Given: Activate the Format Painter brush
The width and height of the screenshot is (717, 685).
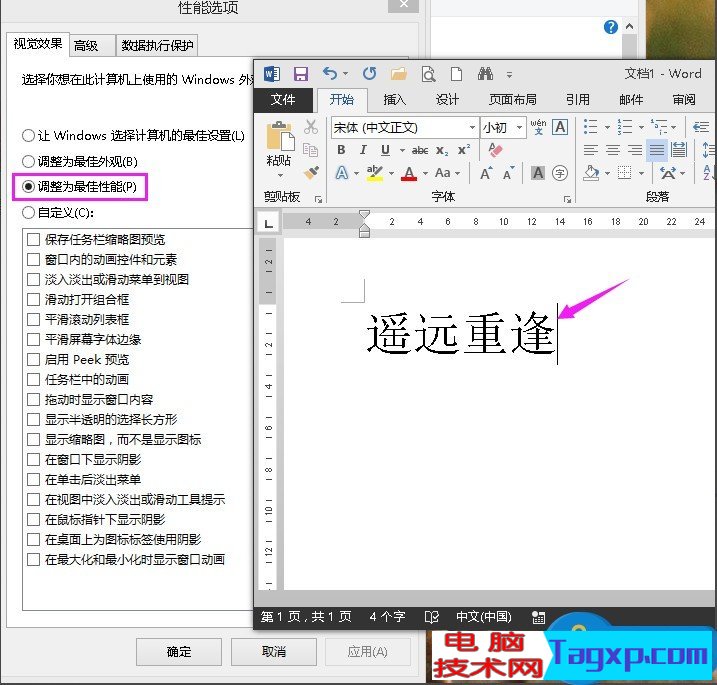Looking at the screenshot, I should [311, 173].
